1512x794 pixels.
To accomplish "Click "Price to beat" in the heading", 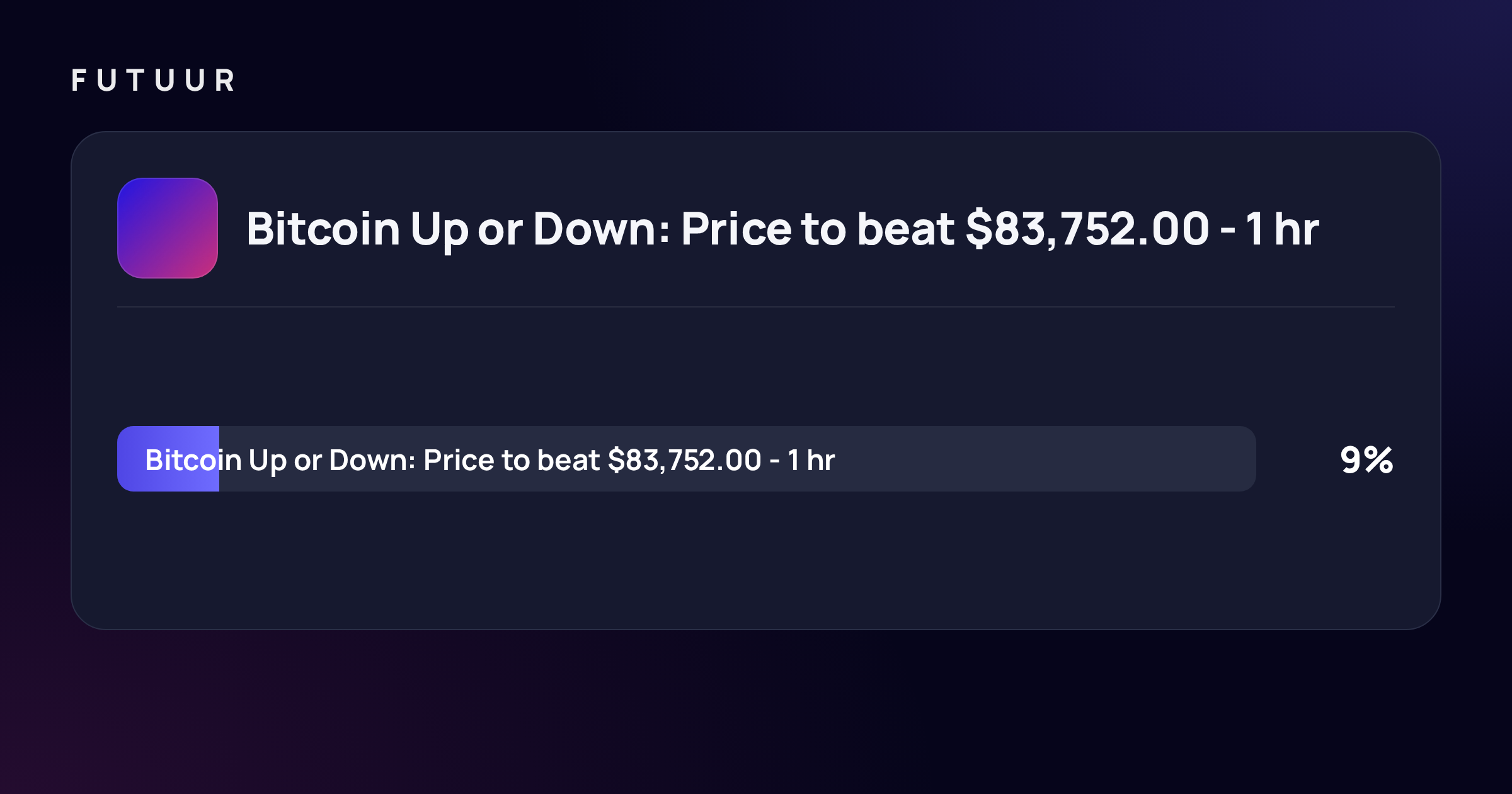I will pos(818,228).
